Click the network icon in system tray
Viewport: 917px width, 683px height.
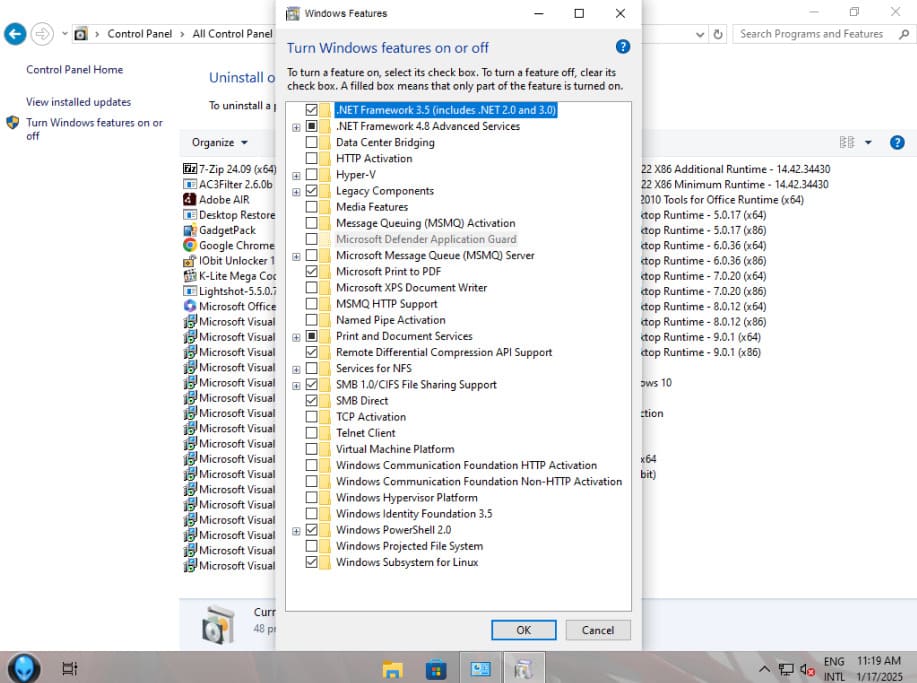[786, 669]
